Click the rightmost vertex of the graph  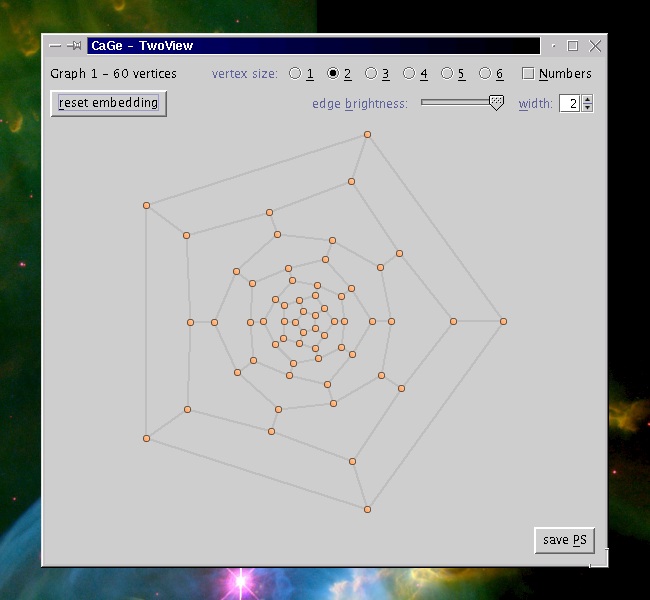click(503, 321)
